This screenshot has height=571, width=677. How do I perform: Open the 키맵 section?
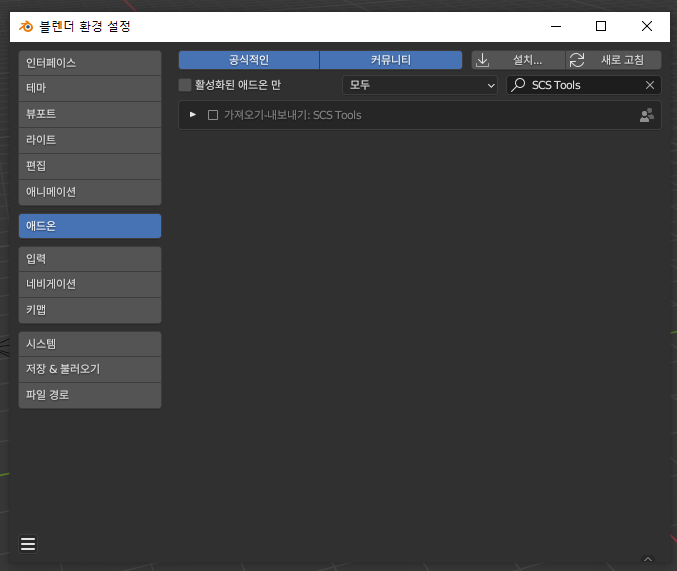point(90,310)
